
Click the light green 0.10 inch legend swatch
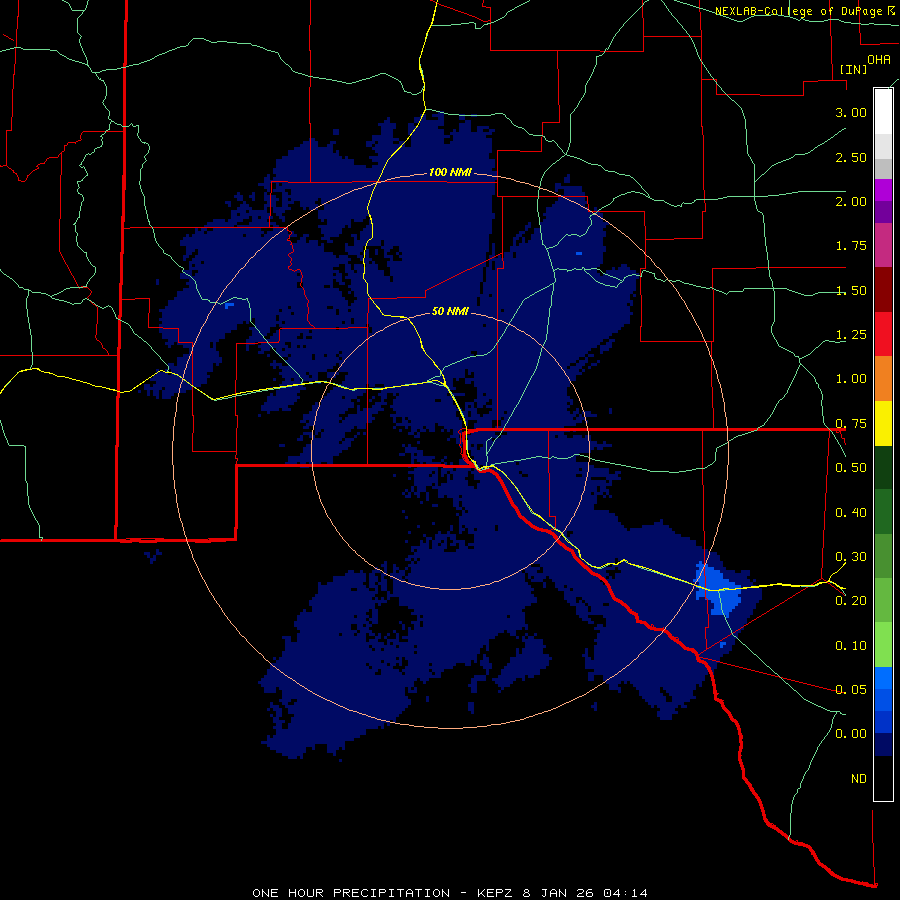point(883,645)
